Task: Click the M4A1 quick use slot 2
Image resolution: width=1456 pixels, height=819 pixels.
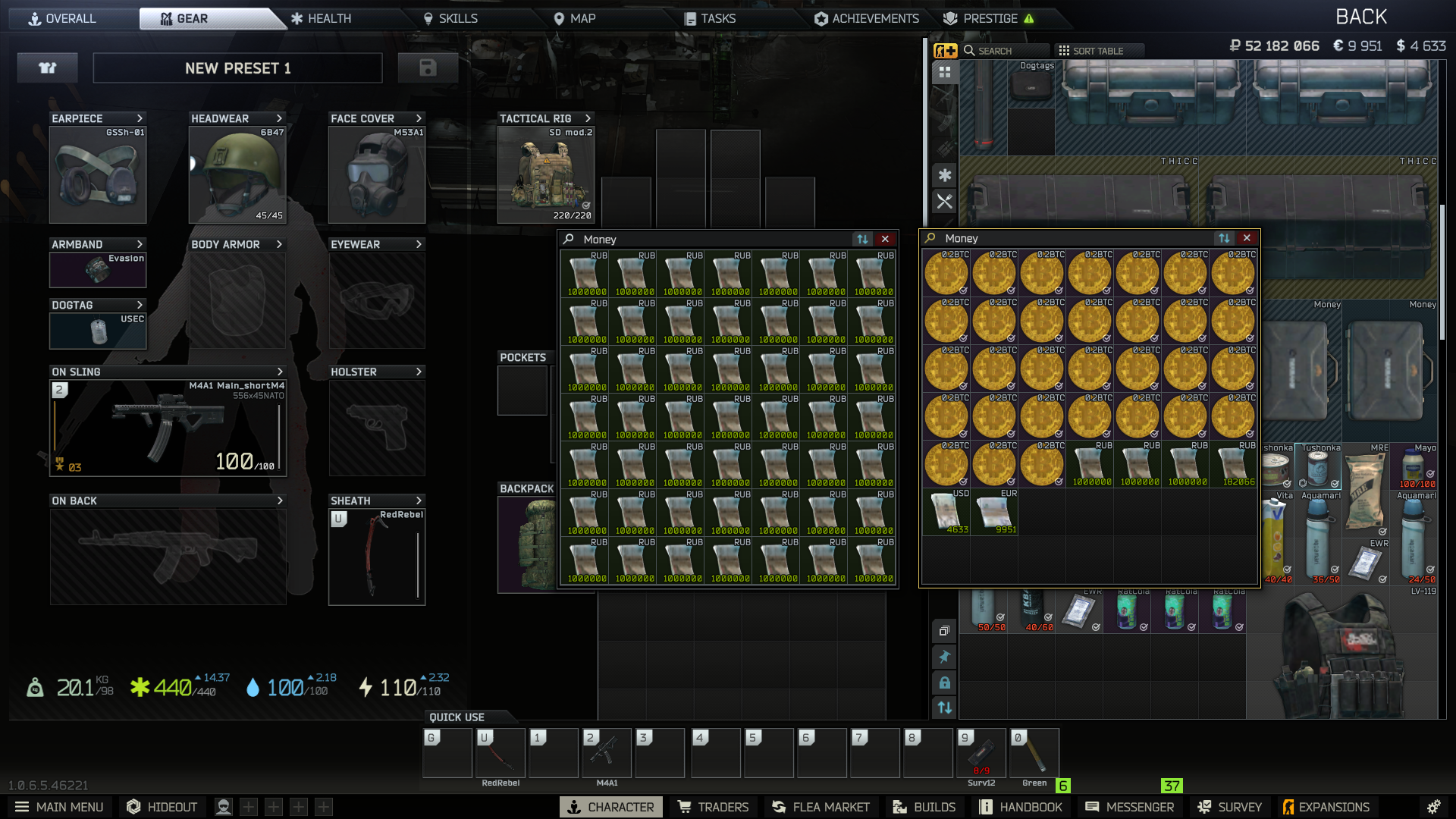Action: [x=606, y=753]
